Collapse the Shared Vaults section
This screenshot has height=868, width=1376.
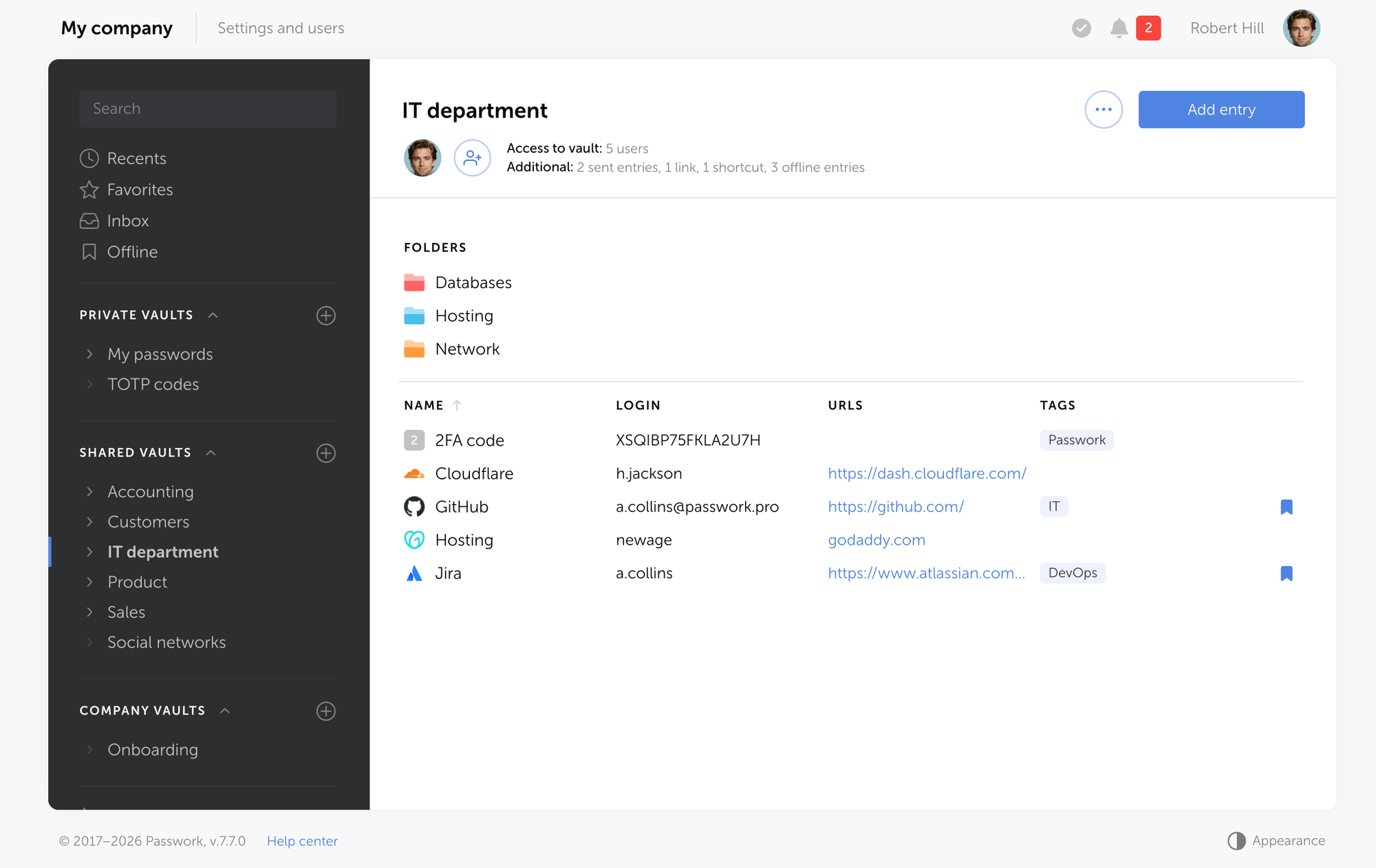coord(211,453)
